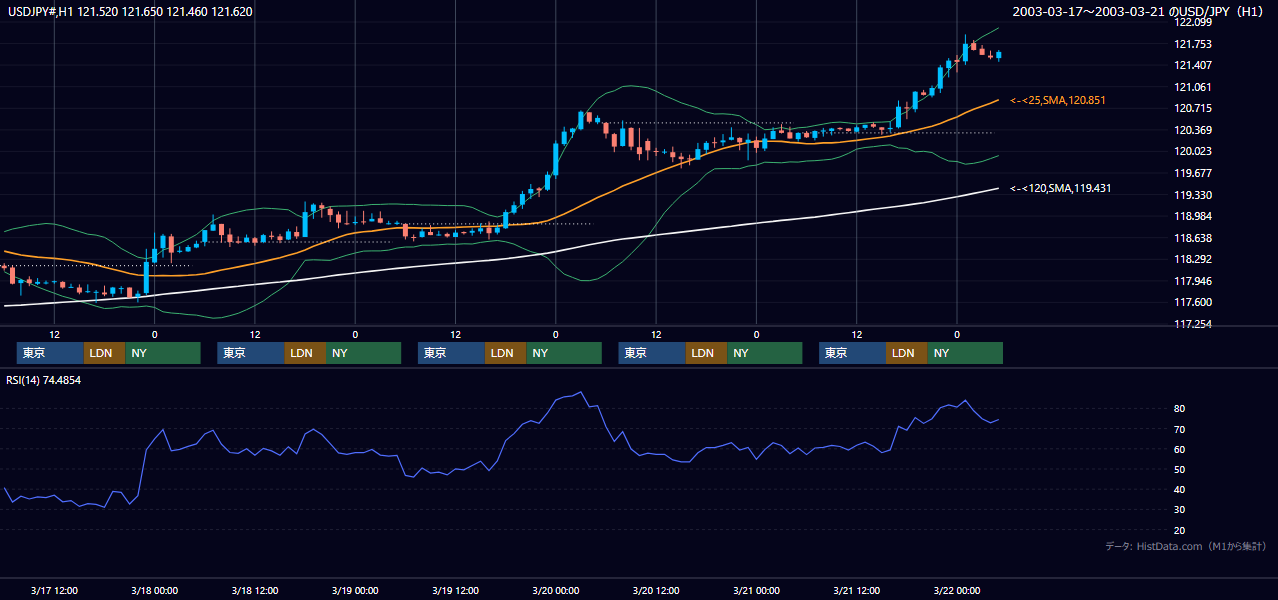Click the 3/19 12:00 time axis label
This screenshot has height=600, width=1278.
(456, 590)
